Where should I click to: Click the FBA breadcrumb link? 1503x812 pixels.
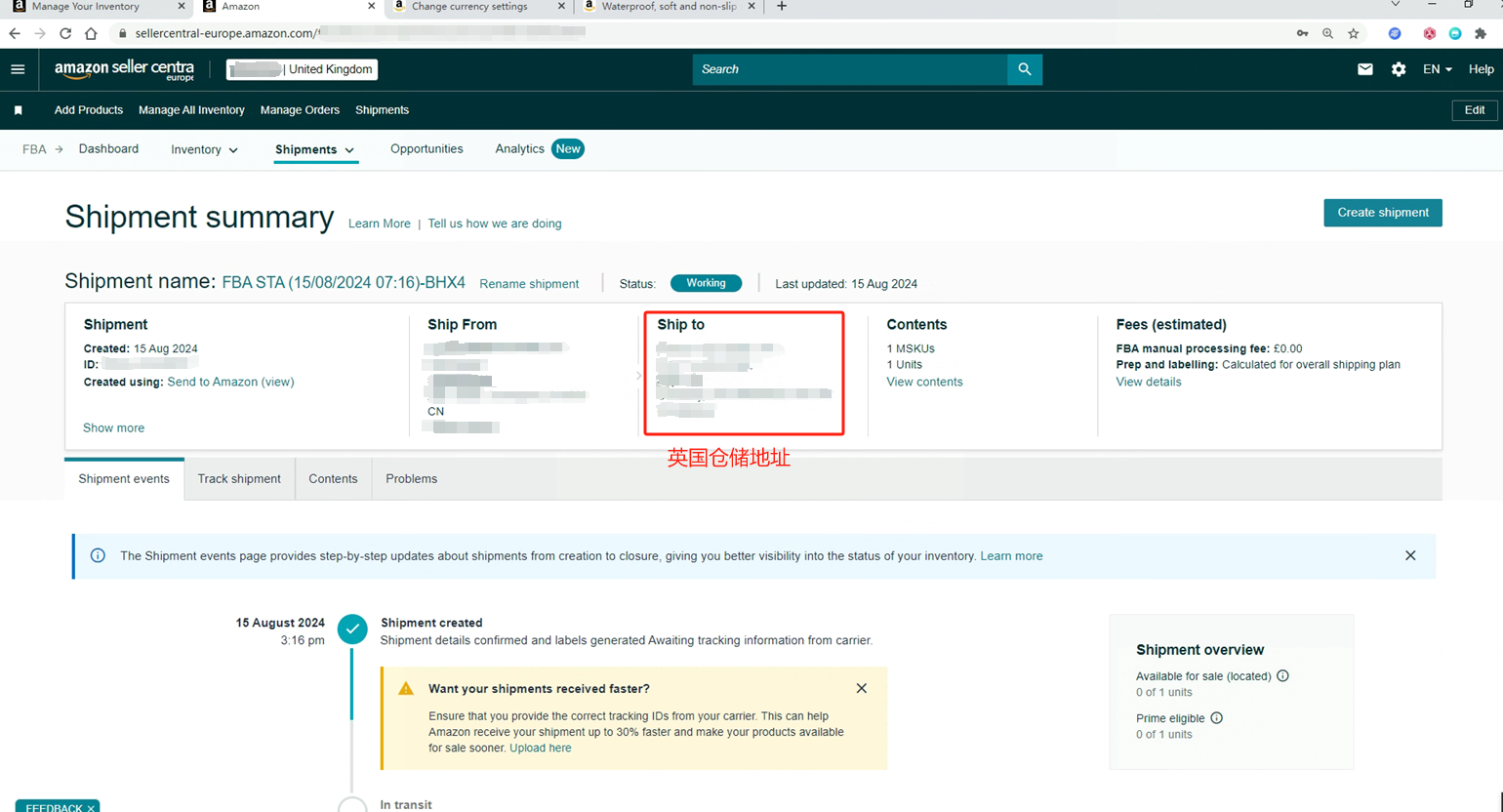click(x=34, y=149)
